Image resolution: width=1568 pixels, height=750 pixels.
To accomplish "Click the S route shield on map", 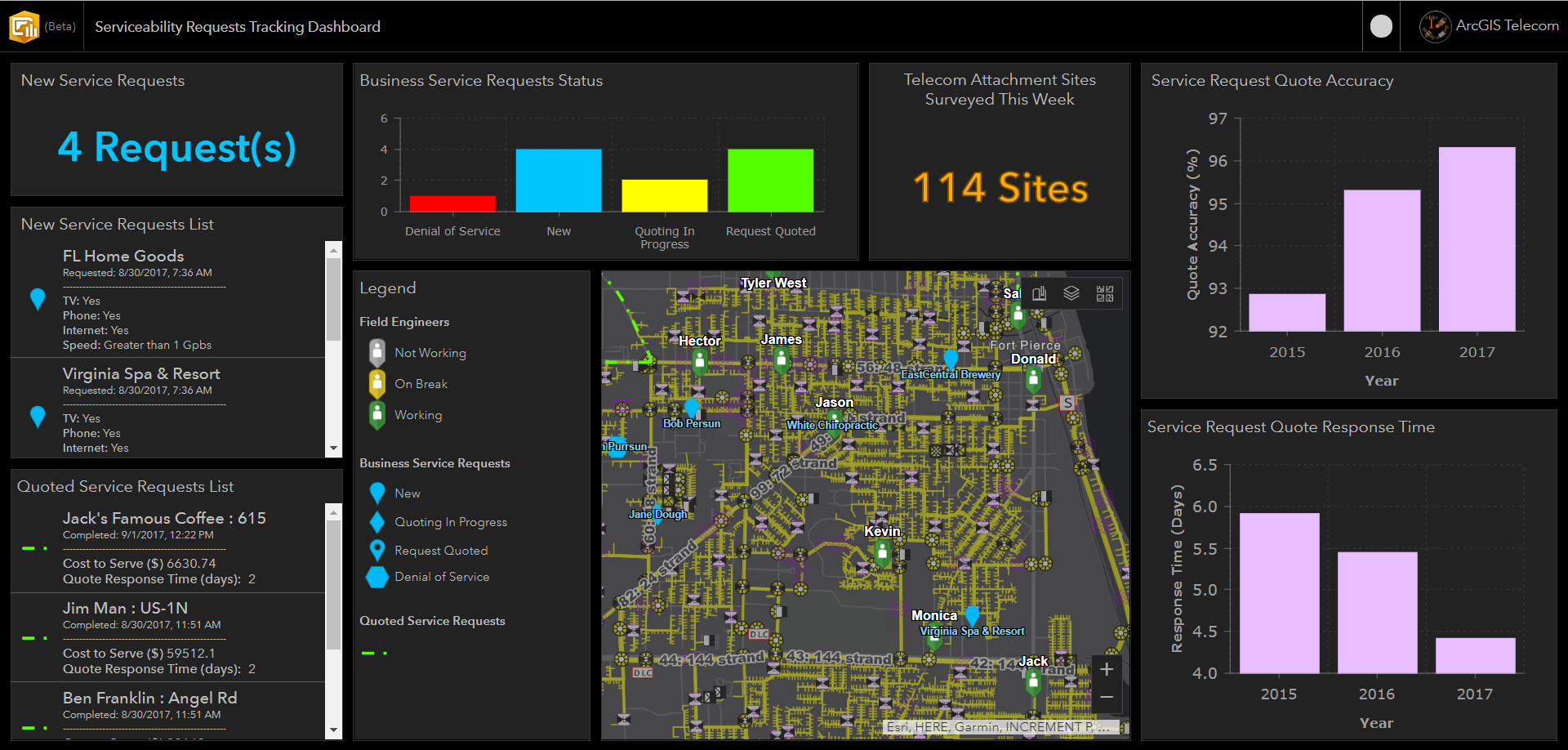I will coord(1067,403).
